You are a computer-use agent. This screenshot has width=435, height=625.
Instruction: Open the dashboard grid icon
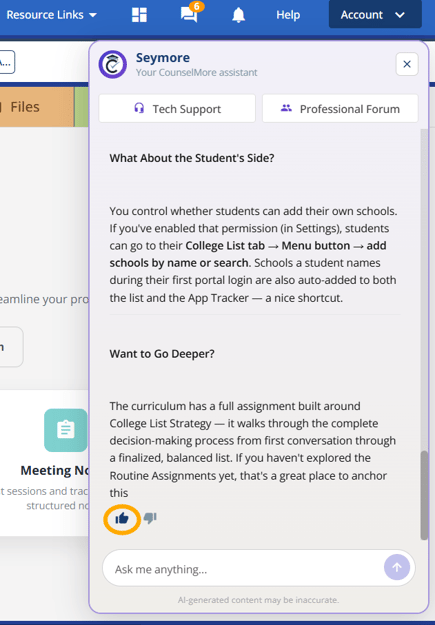(139, 15)
